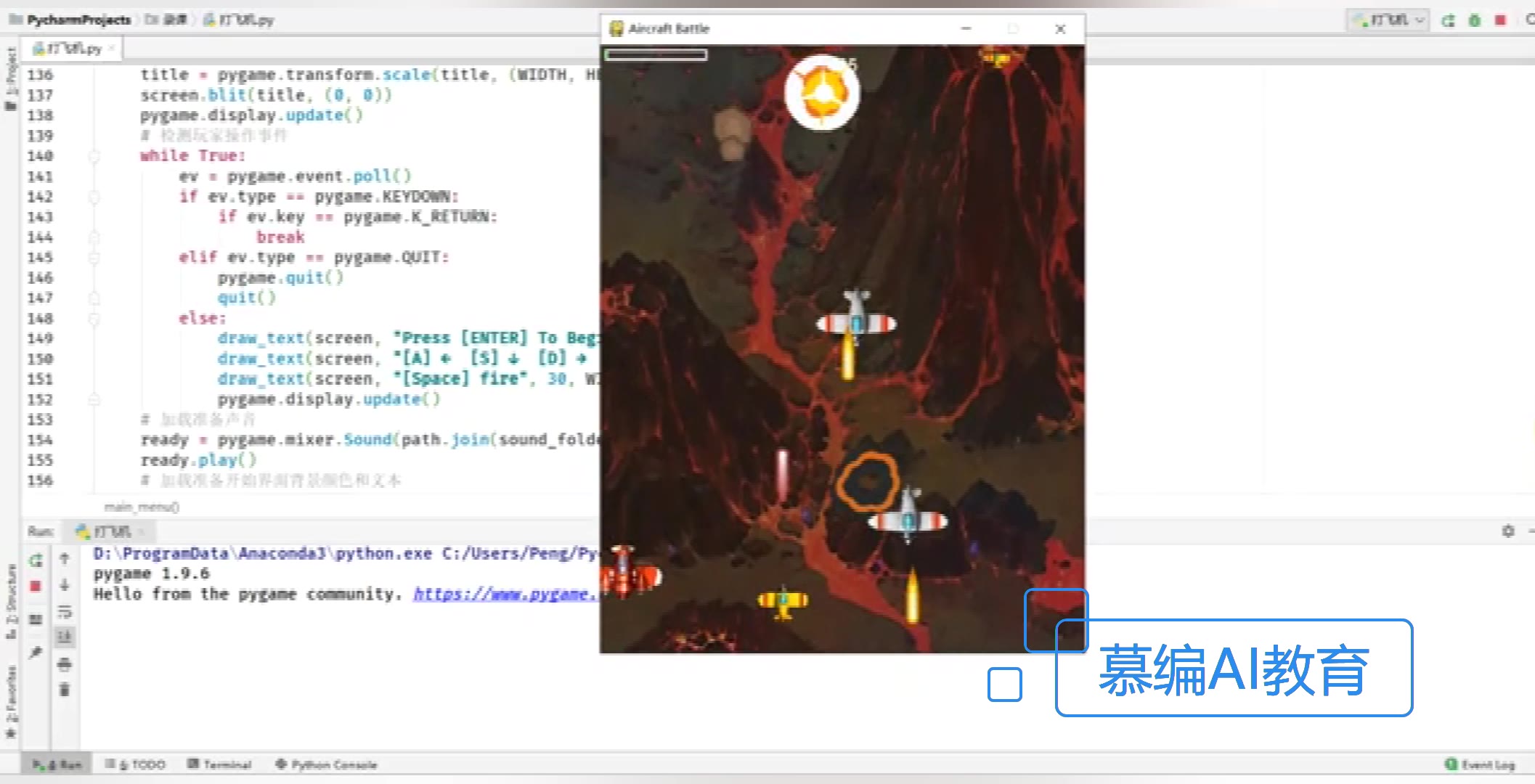Open Run panel settings gear

(x=1508, y=531)
